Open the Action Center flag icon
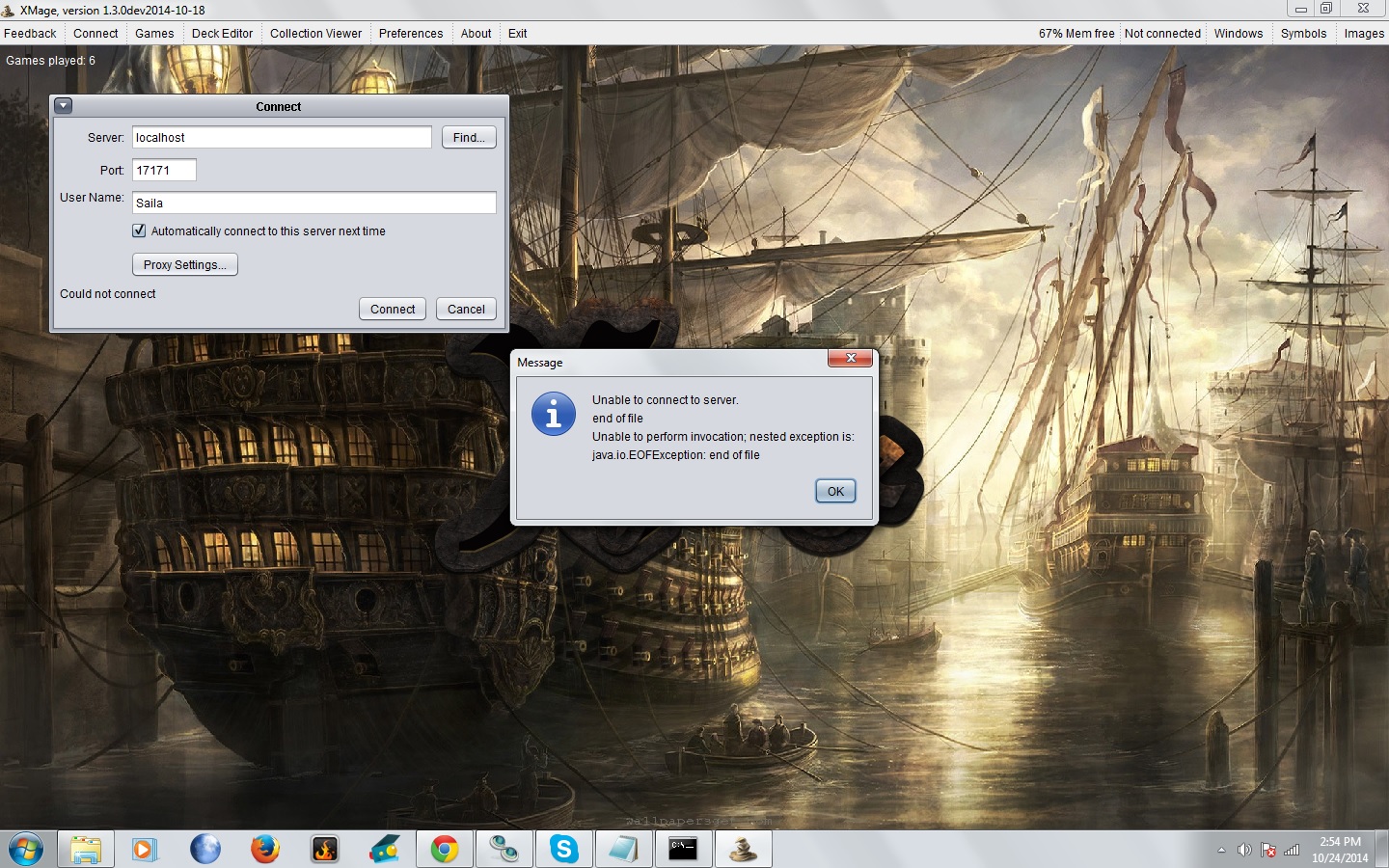1389x868 pixels. click(1268, 850)
